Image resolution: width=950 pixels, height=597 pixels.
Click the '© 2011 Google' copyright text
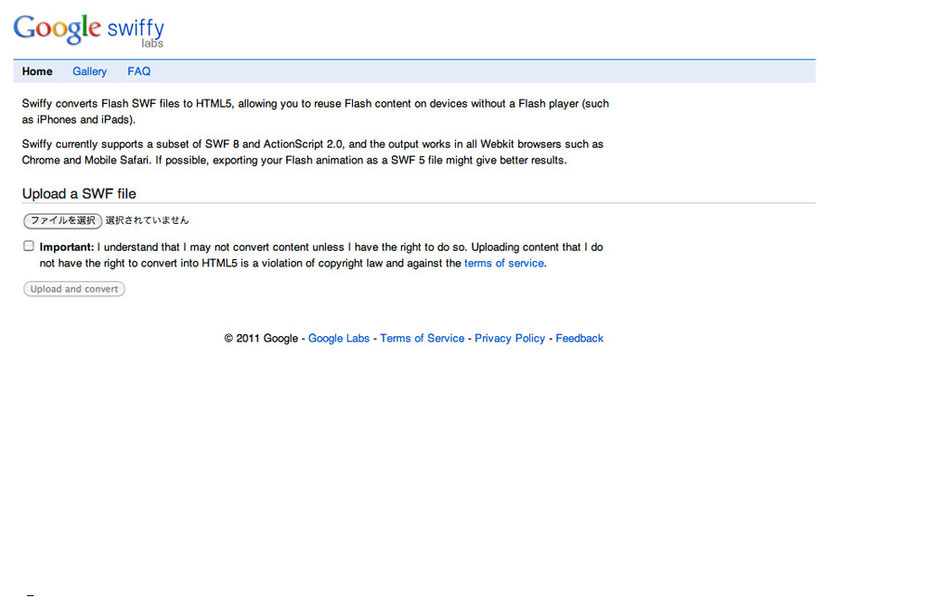pyautogui.click(x=261, y=339)
